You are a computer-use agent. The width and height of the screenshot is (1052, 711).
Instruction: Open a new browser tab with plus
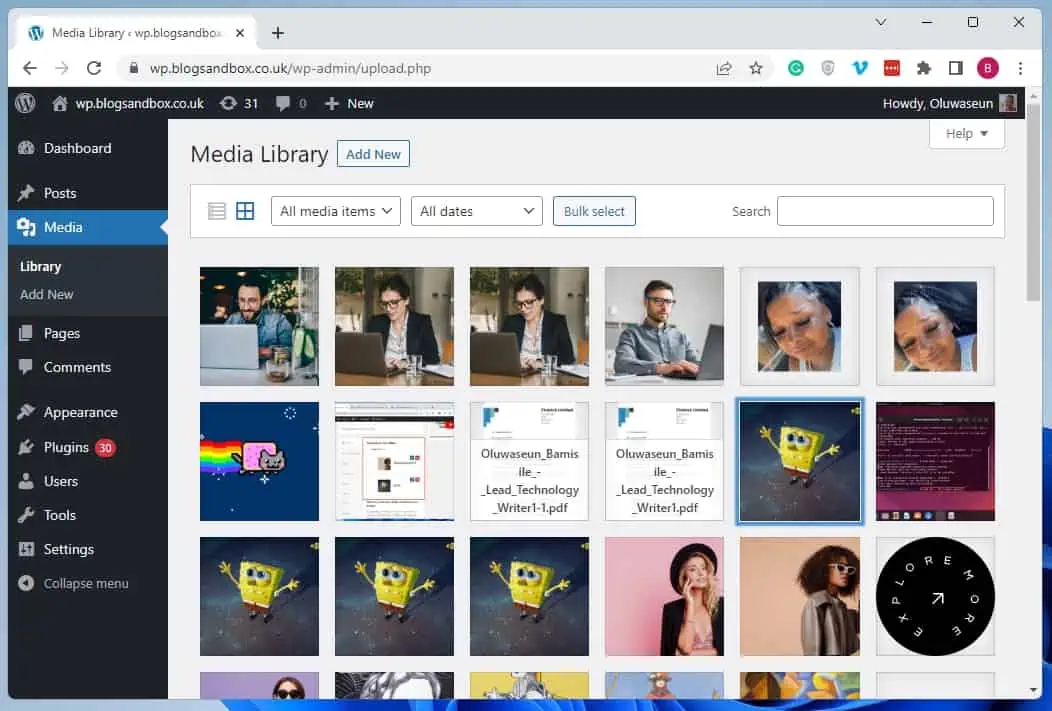(278, 33)
